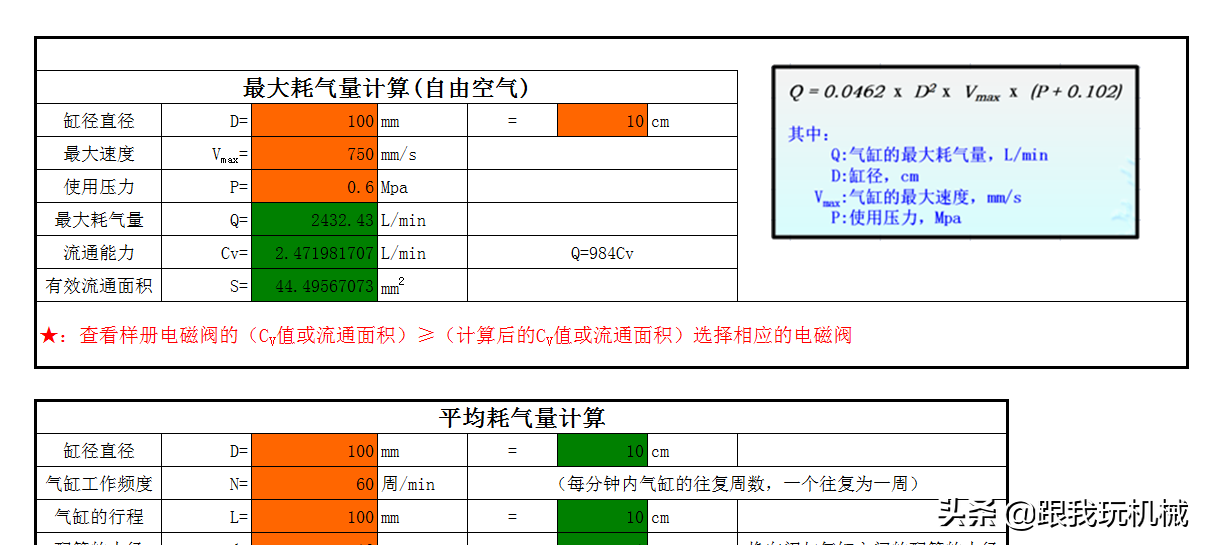Select the green 2.471981707 Cv cell
This screenshot has width=1205, height=545.
pos(314,253)
